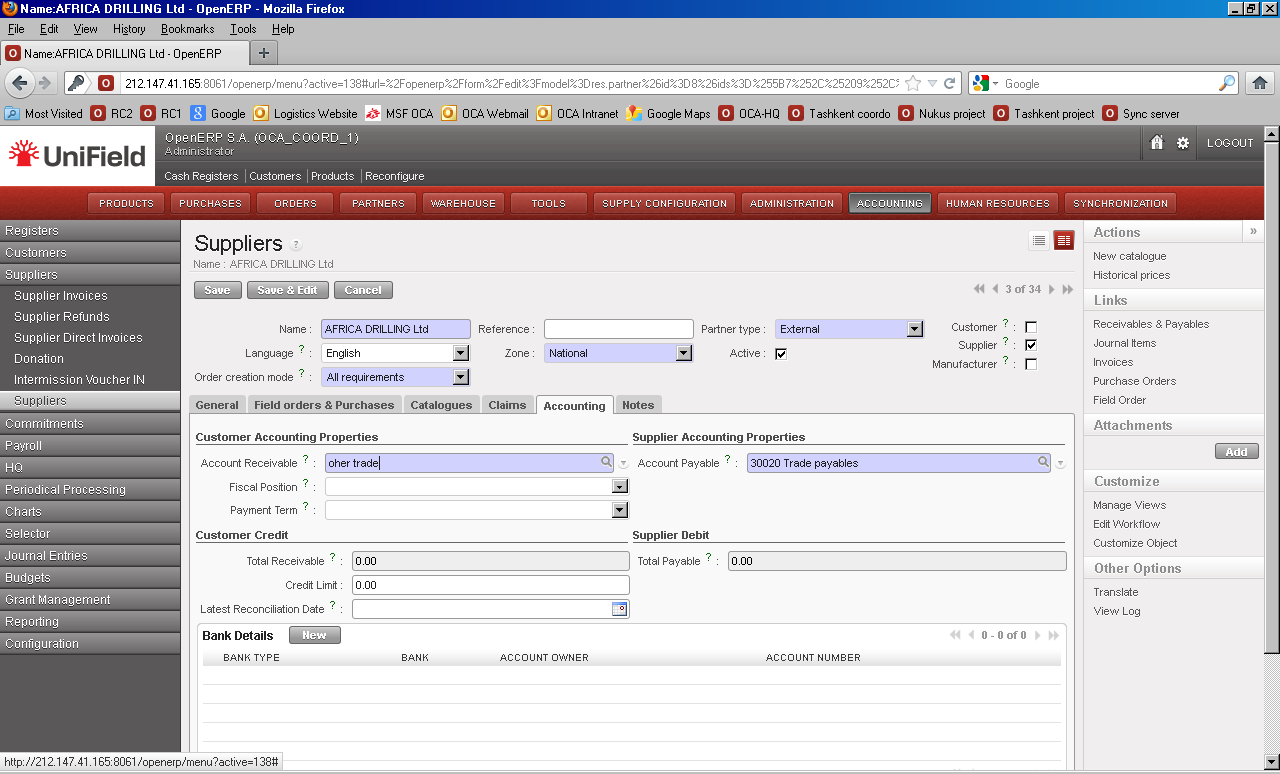
Task: Jump to the first supplier record arrow
Action: [979, 290]
